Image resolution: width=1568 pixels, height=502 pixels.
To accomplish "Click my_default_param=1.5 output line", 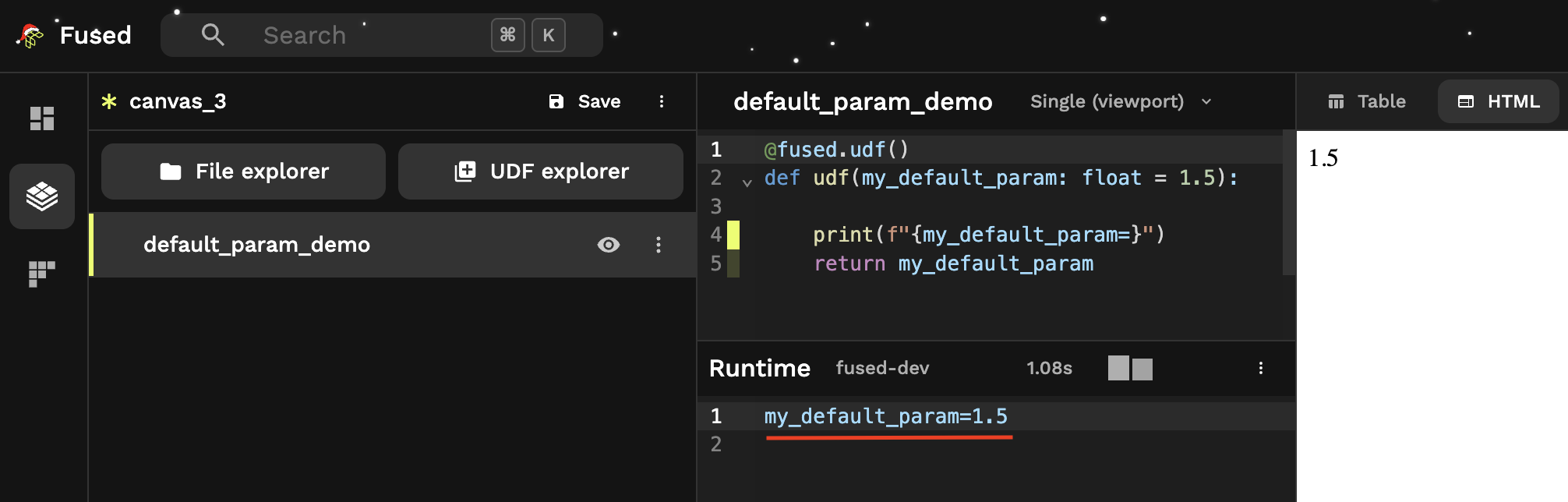I will pyautogui.click(x=885, y=416).
